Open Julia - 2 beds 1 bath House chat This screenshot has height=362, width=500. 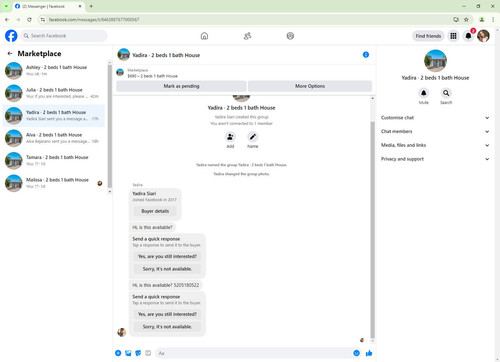(x=54, y=93)
